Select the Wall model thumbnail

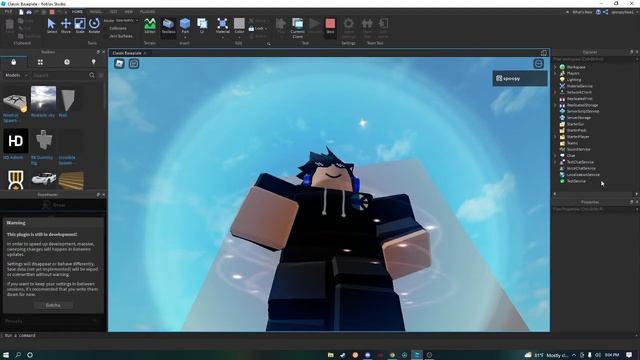pyautogui.click(x=68, y=99)
